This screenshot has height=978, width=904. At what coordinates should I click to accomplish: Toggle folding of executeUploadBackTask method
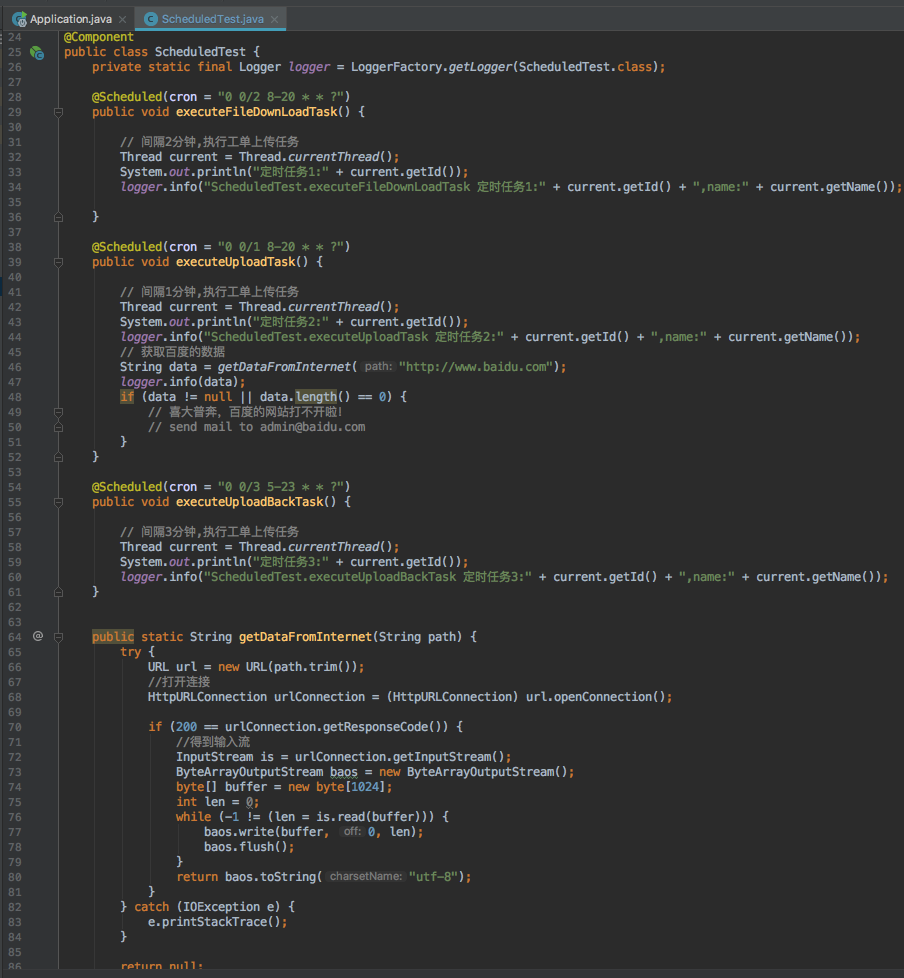(58, 501)
